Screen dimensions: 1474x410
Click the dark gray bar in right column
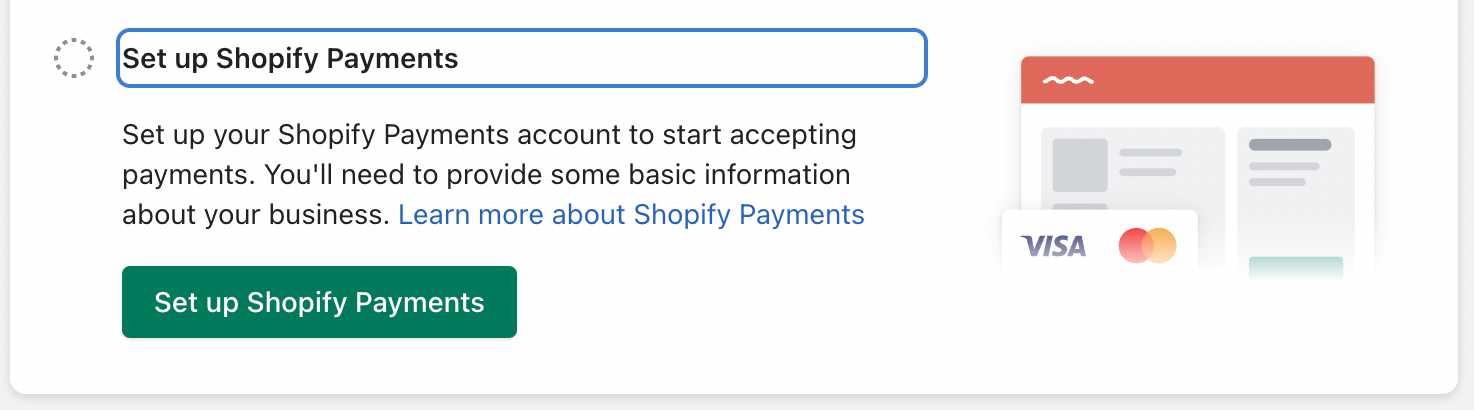(x=1290, y=145)
